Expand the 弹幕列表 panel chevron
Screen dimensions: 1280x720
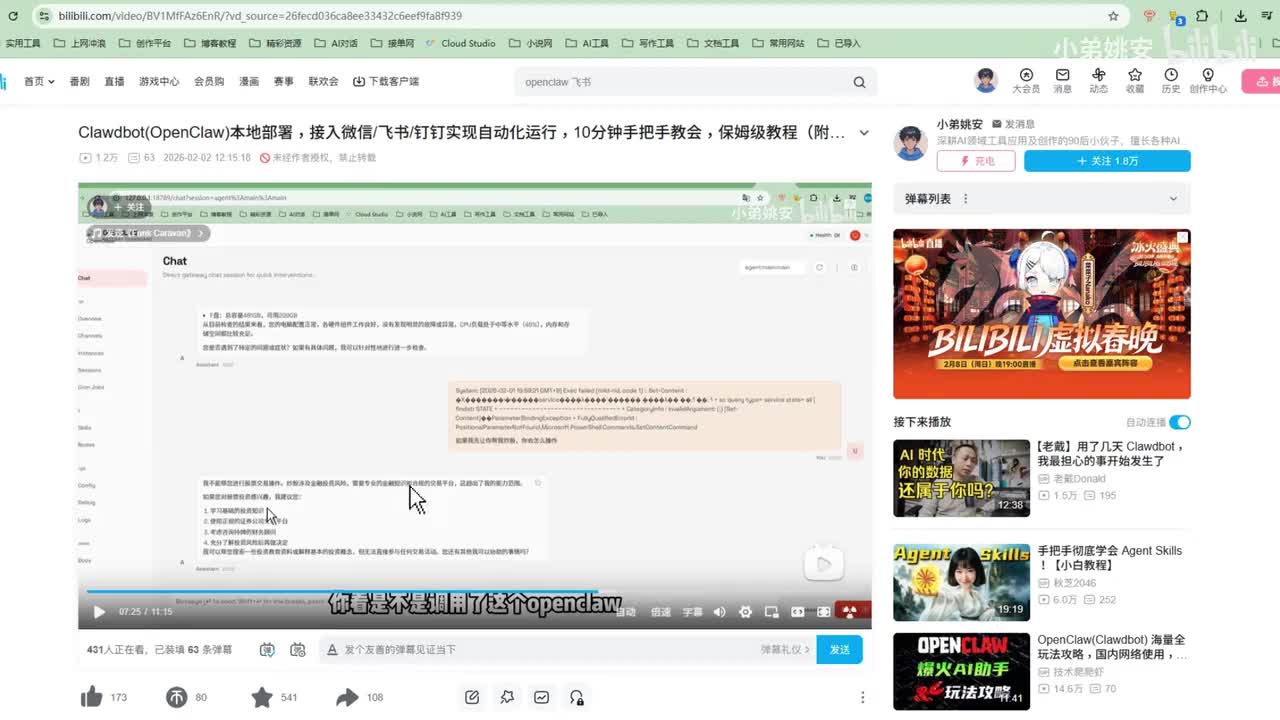tap(1174, 199)
